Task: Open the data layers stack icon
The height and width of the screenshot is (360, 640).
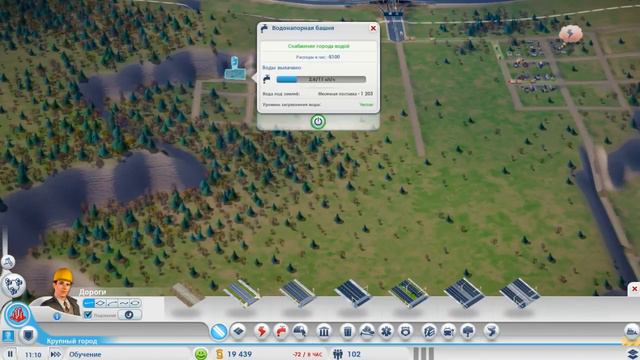Action: [x=633, y=353]
